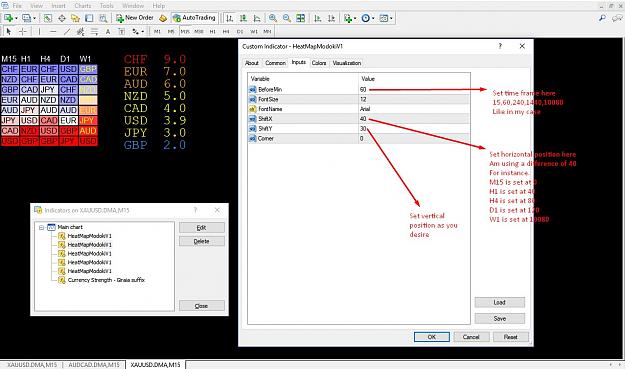625x369 pixels.
Task: Open the Indicators list toolbar icon
Action: pyautogui.click(x=348, y=18)
